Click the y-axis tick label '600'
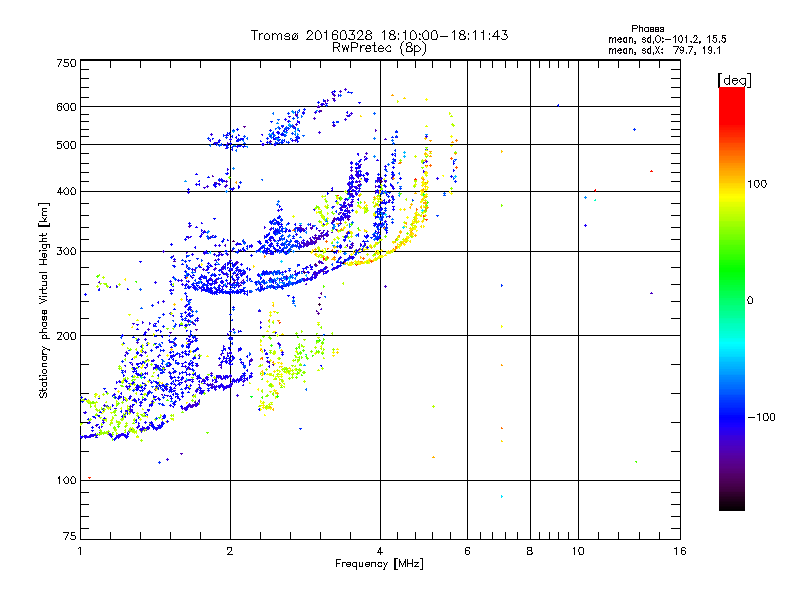 pos(66,107)
